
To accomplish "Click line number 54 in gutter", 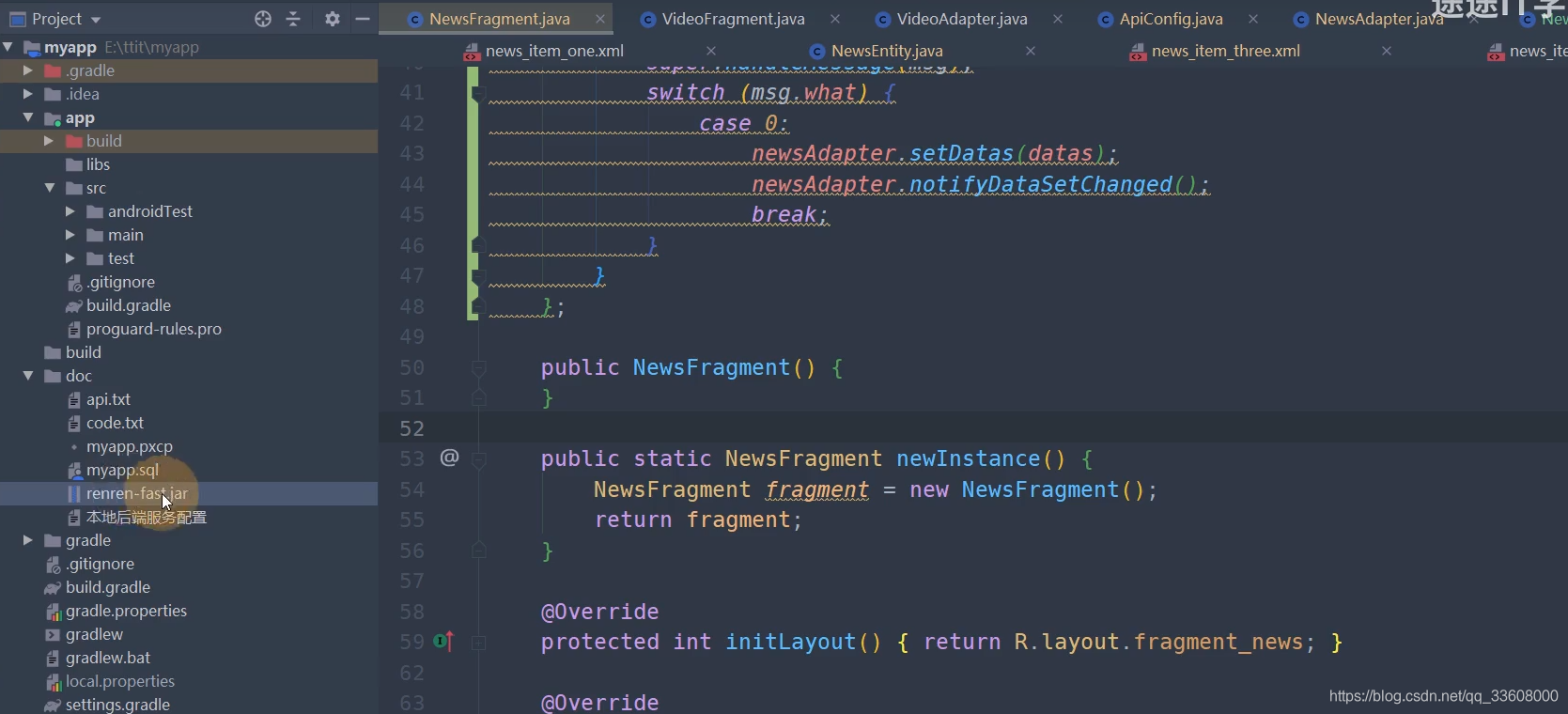I will tap(411, 489).
